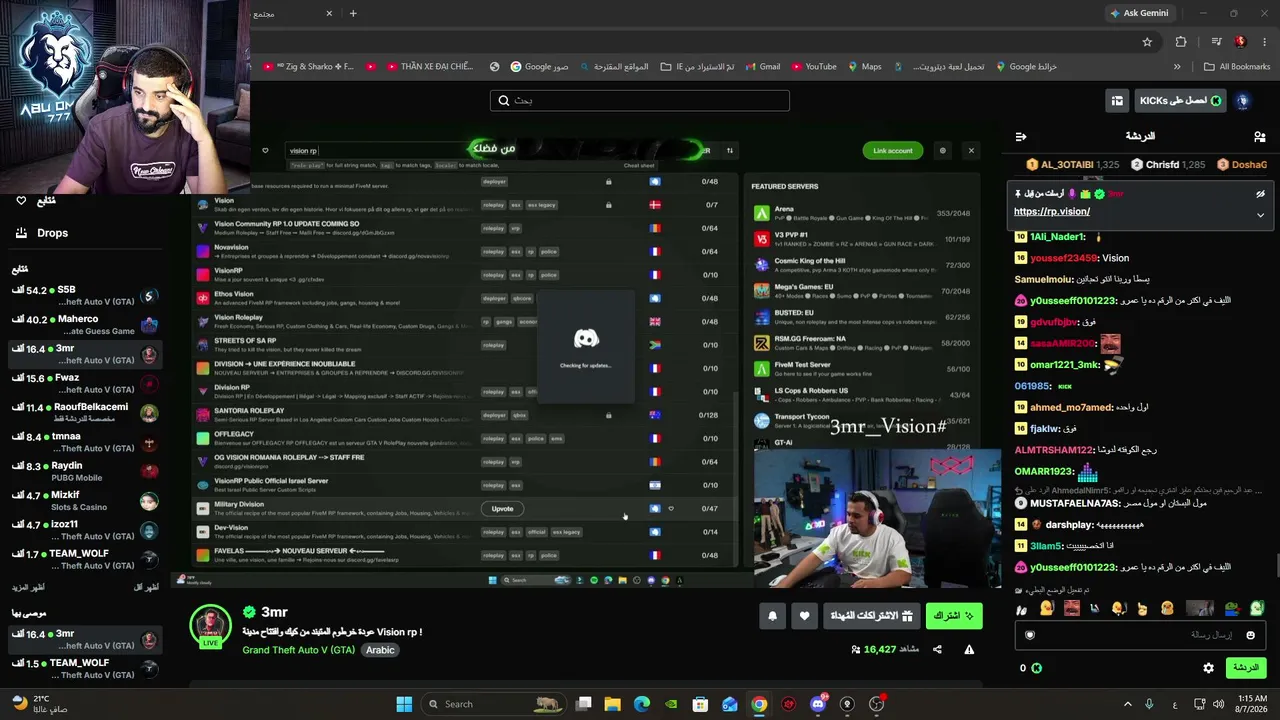The image size is (1280, 720).
Task: Show hidden bookmarks with the overflow chevron
Action: pos(1177,67)
